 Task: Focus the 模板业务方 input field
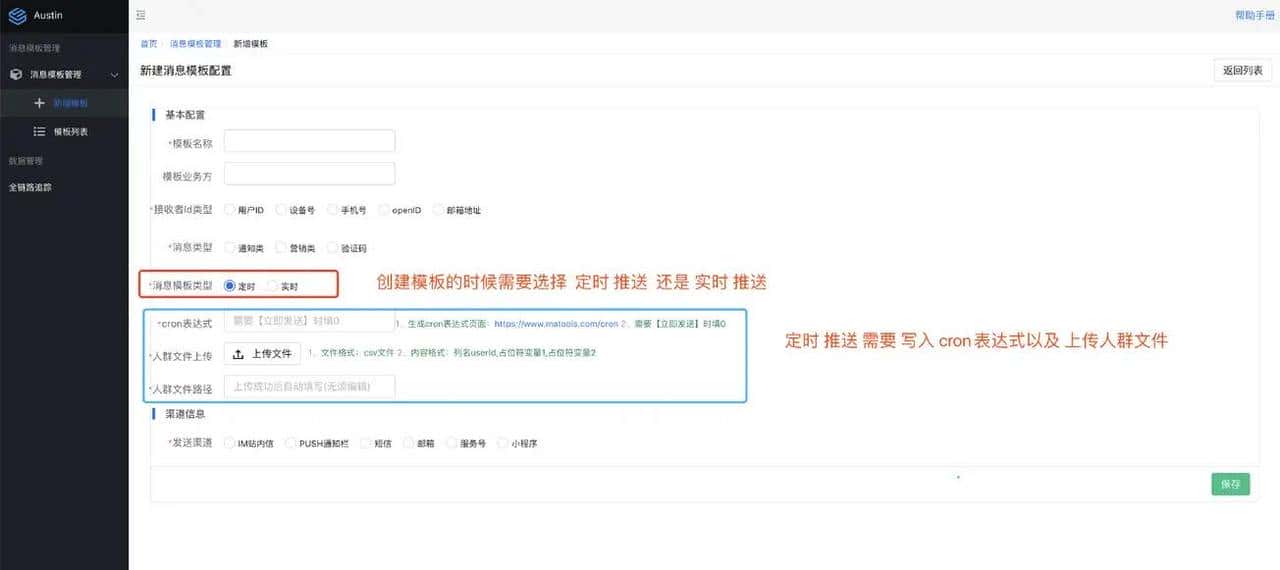(310, 174)
